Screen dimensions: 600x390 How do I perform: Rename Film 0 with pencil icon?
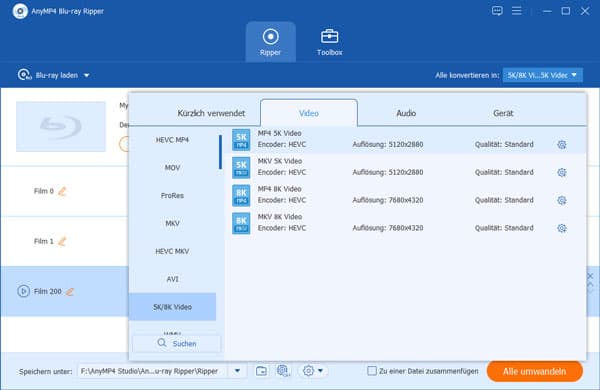62,191
